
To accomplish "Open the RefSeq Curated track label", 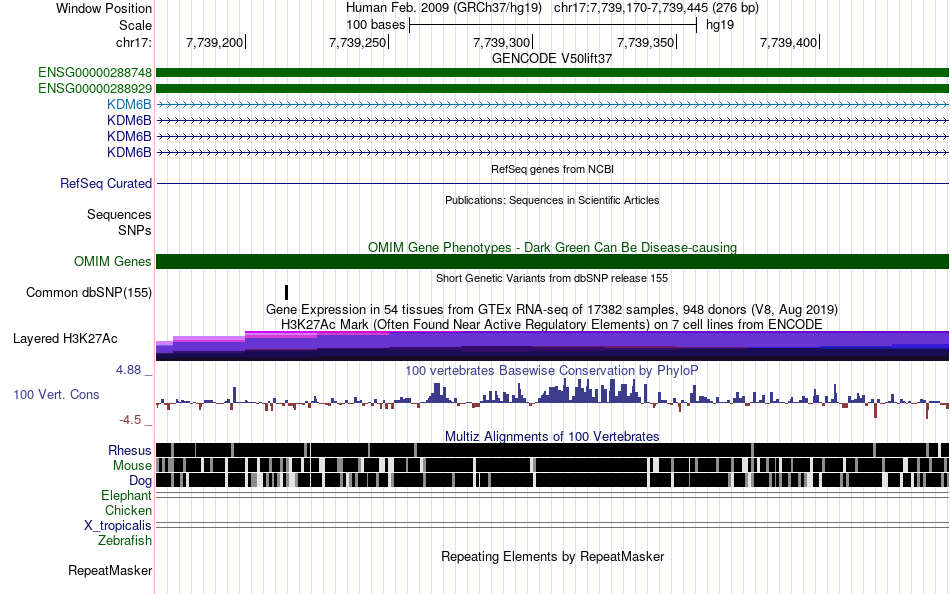I will pos(105,184).
